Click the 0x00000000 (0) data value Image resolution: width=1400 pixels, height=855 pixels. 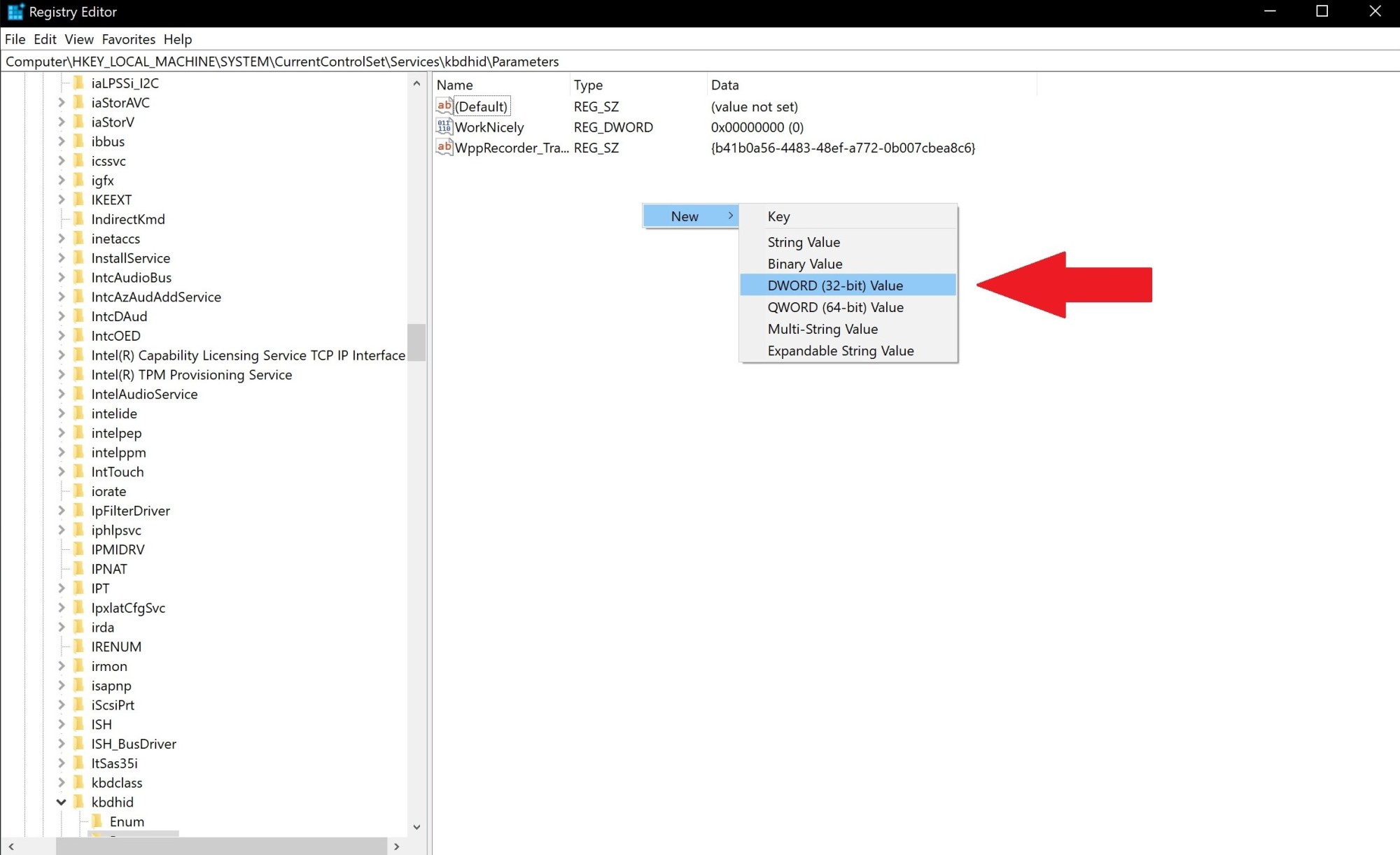[x=757, y=127]
